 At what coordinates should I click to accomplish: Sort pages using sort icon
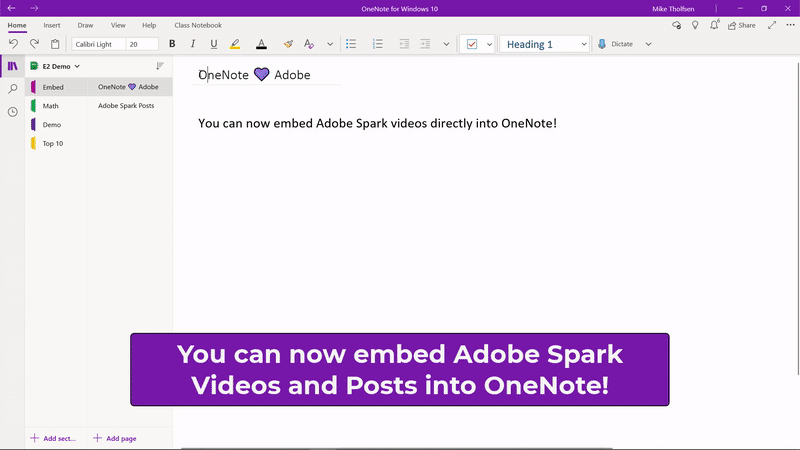[159, 66]
